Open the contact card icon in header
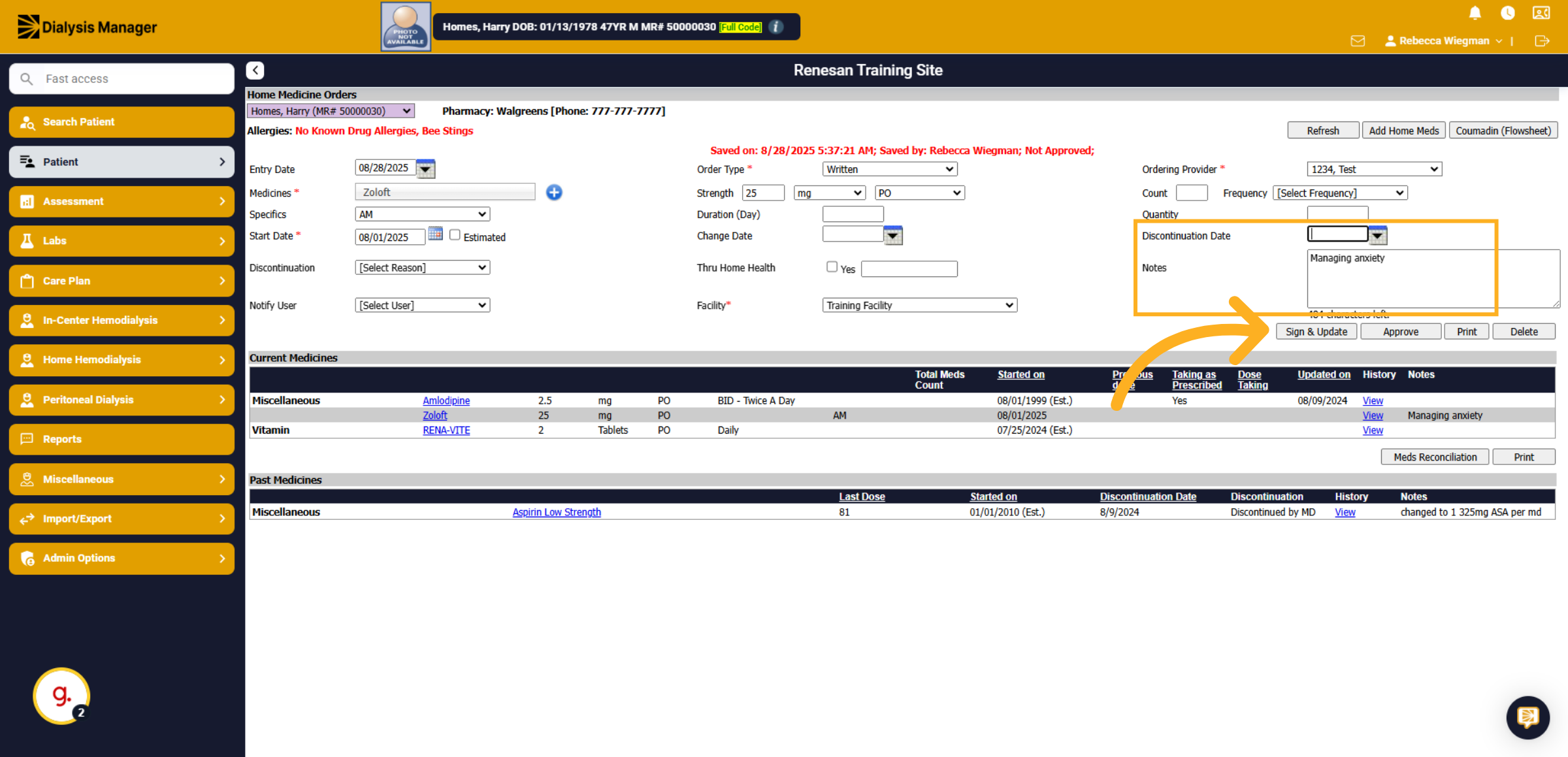 (1541, 13)
